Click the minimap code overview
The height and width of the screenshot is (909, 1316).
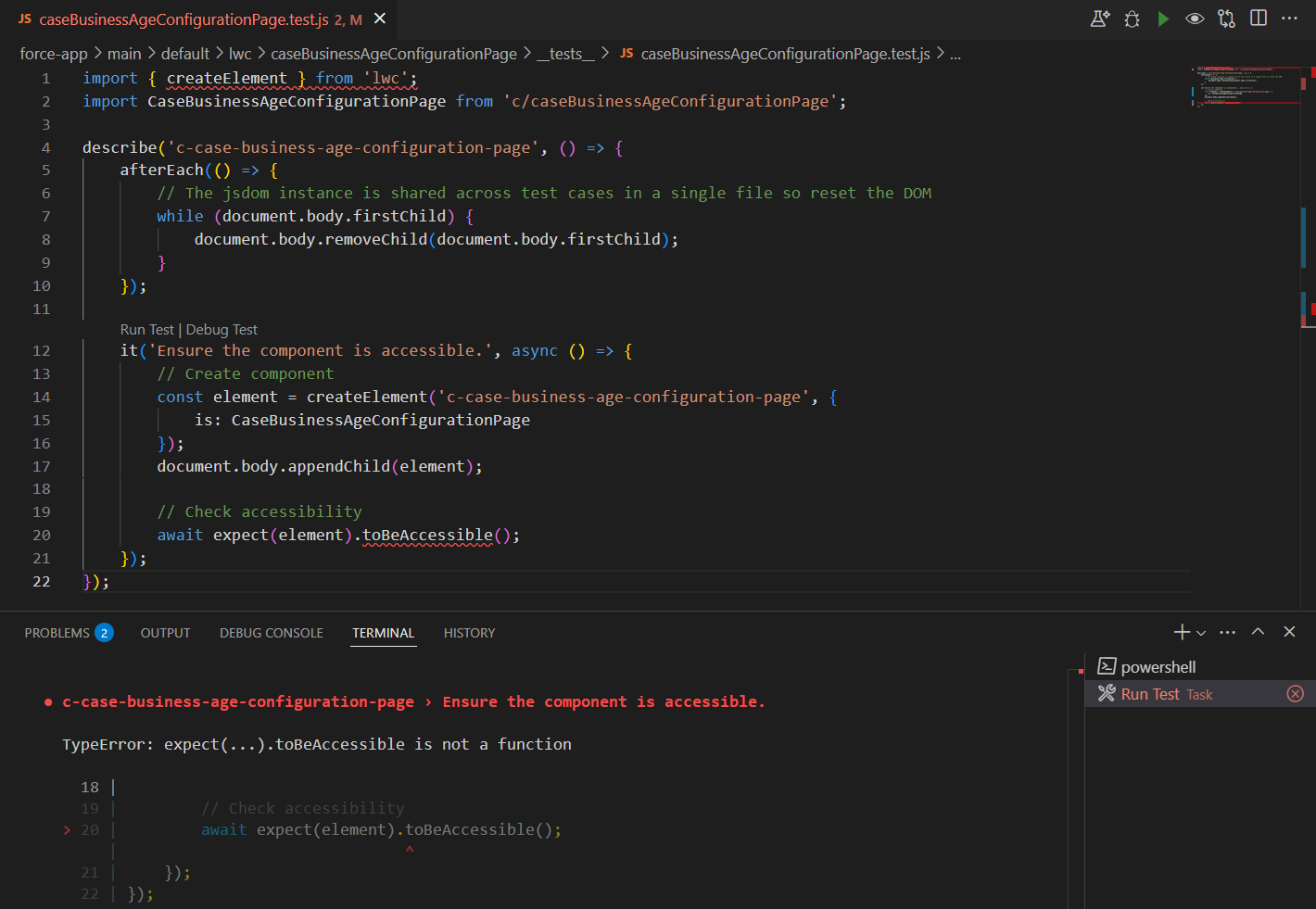tap(1246, 86)
